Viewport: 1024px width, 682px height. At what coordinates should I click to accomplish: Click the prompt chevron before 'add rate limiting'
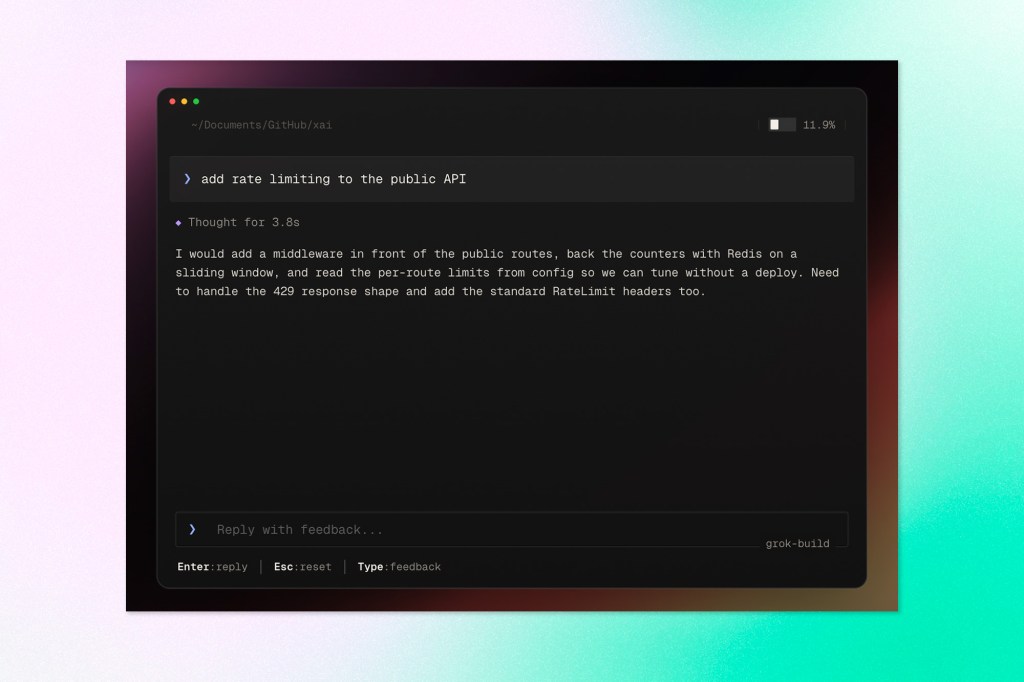click(187, 178)
